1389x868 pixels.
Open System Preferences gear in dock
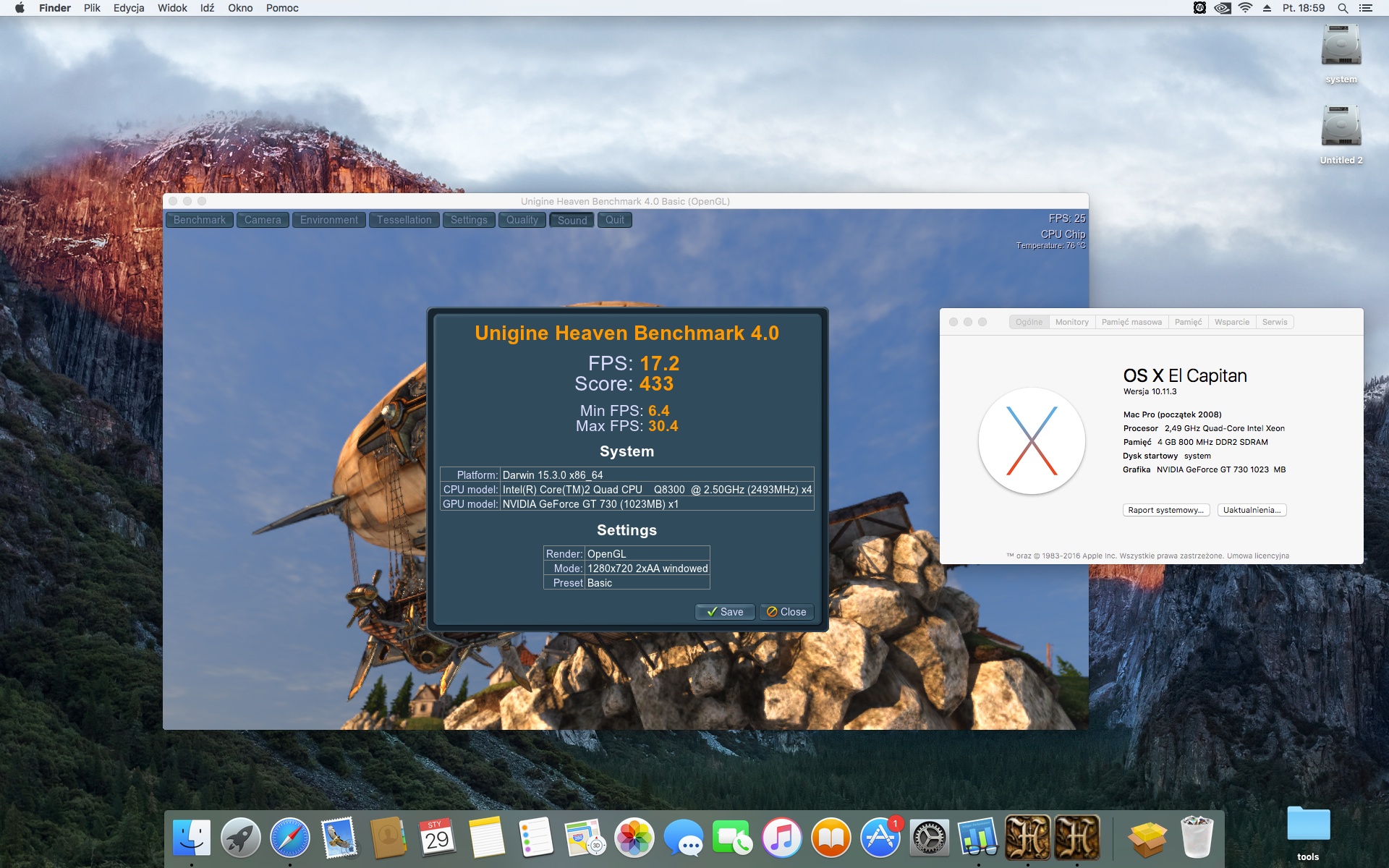click(930, 838)
